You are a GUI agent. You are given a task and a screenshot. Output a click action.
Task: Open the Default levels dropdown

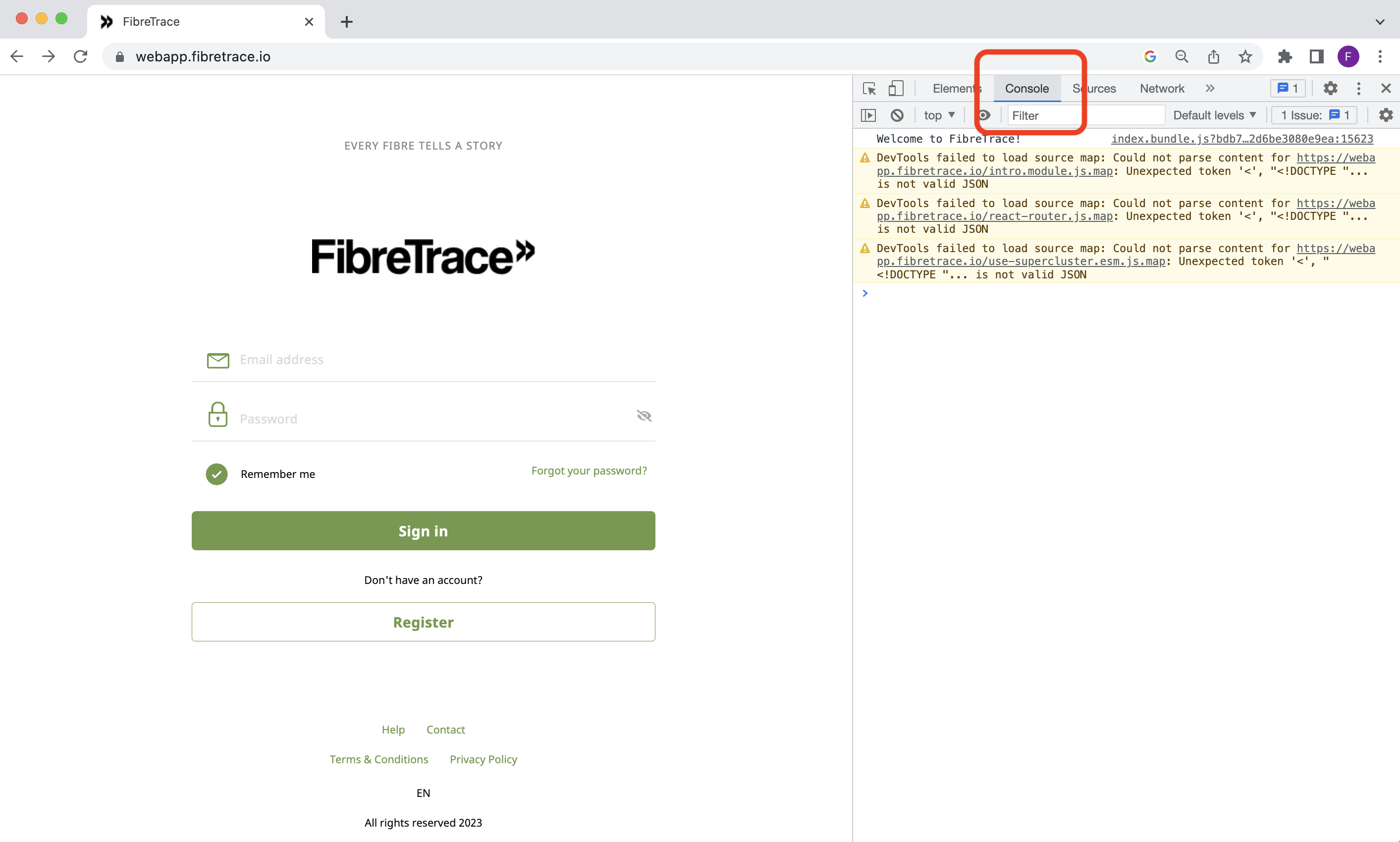(1214, 114)
